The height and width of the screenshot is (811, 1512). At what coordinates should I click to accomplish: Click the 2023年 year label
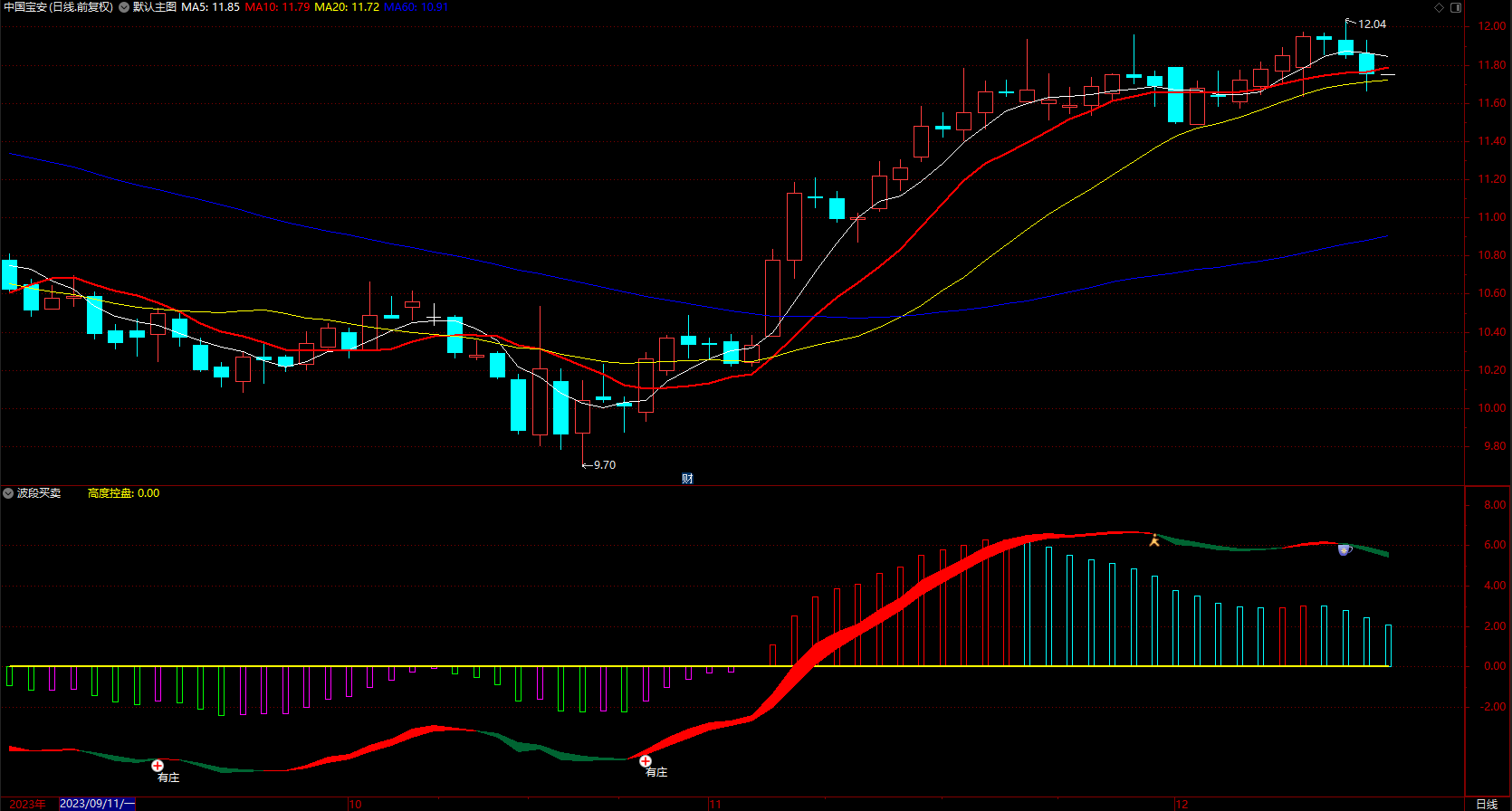[x=27, y=804]
